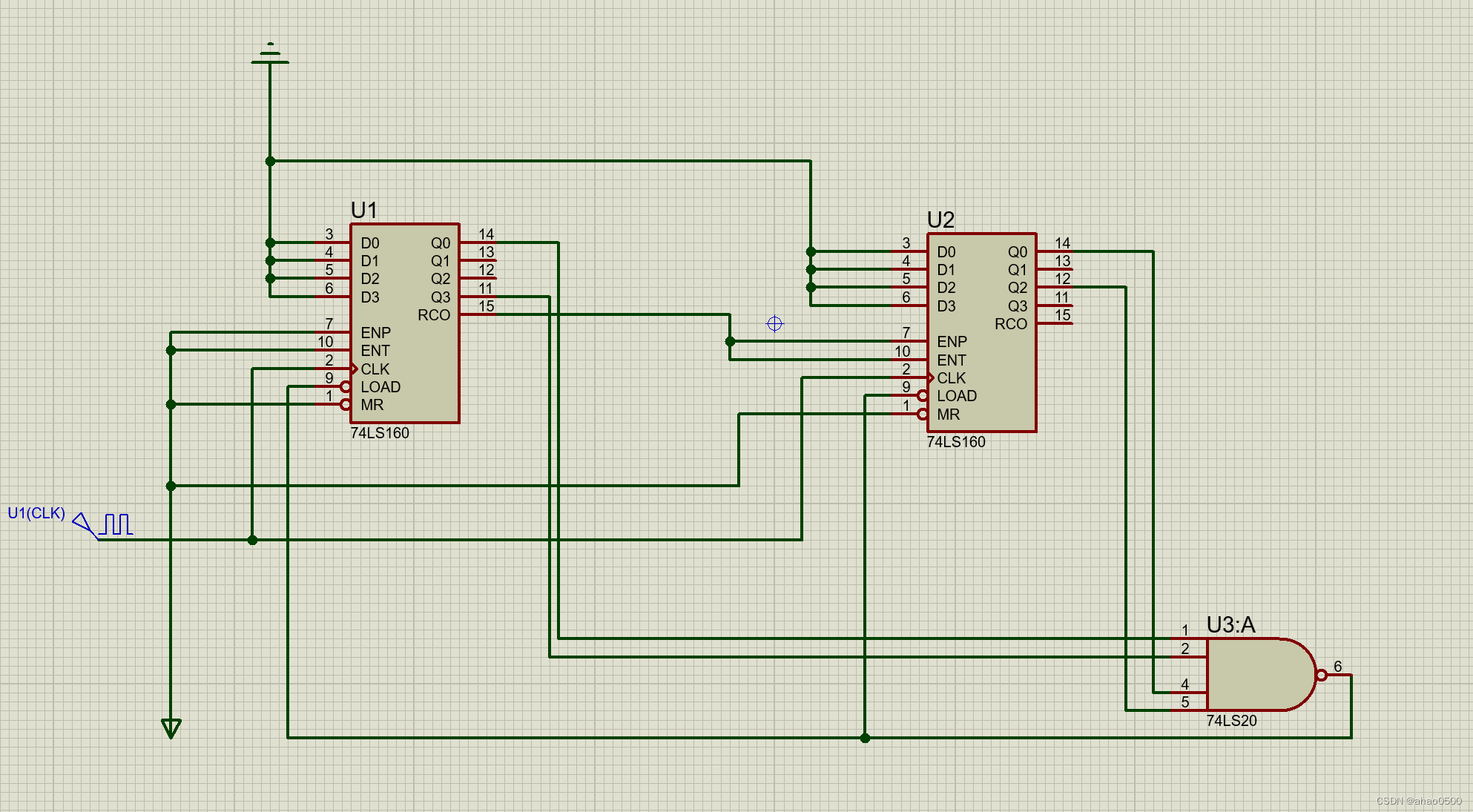Select the ground terminal arrow symbol
Viewport: 1473px width, 812px height.
point(171,727)
